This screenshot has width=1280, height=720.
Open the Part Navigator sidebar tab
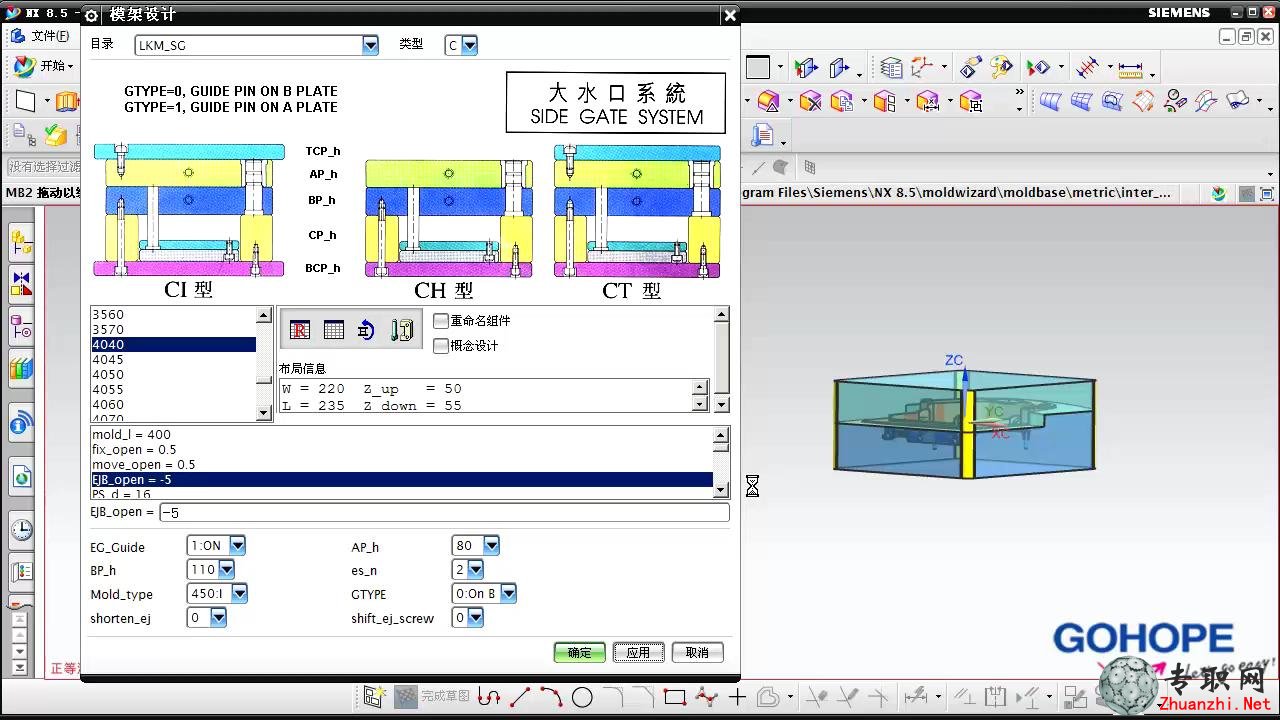click(21, 326)
